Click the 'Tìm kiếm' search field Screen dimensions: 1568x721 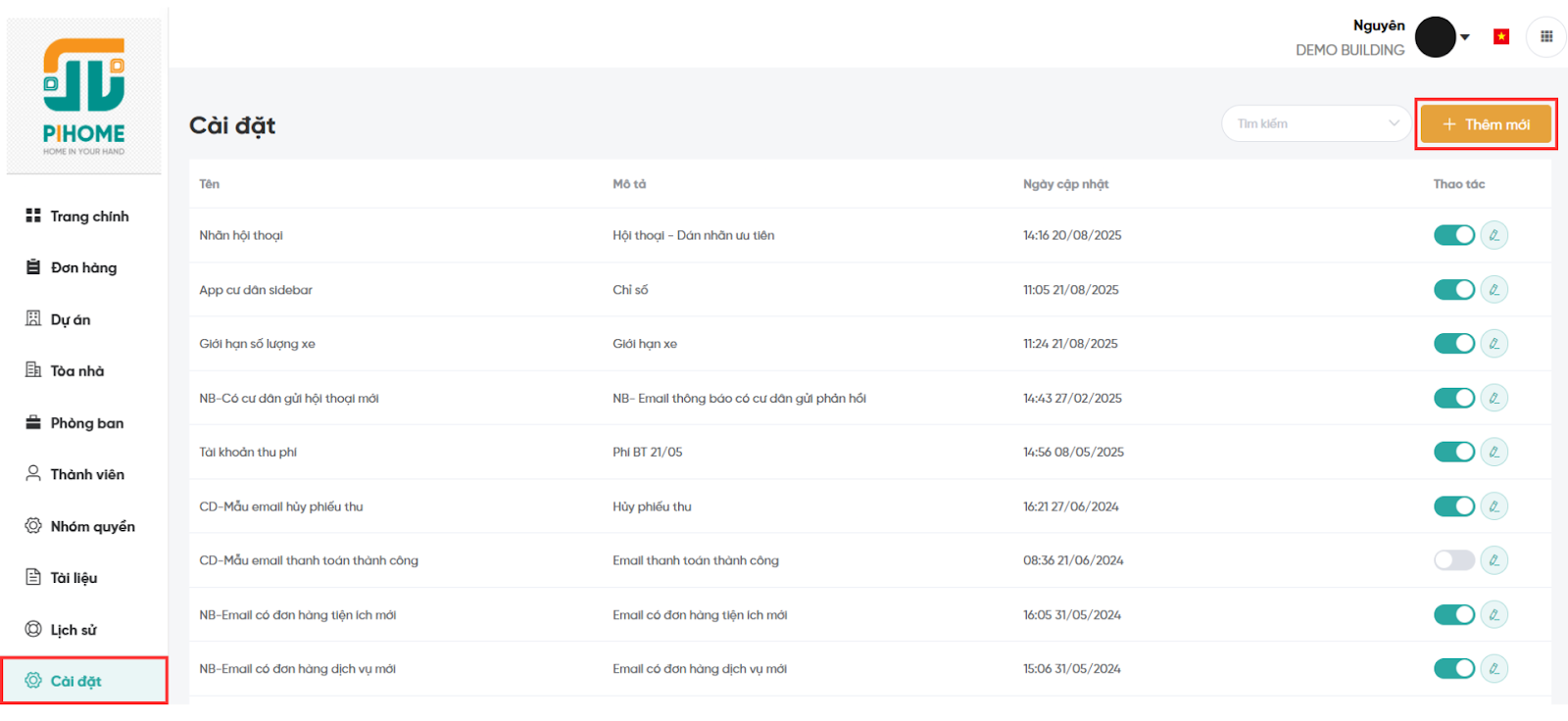(x=1303, y=123)
